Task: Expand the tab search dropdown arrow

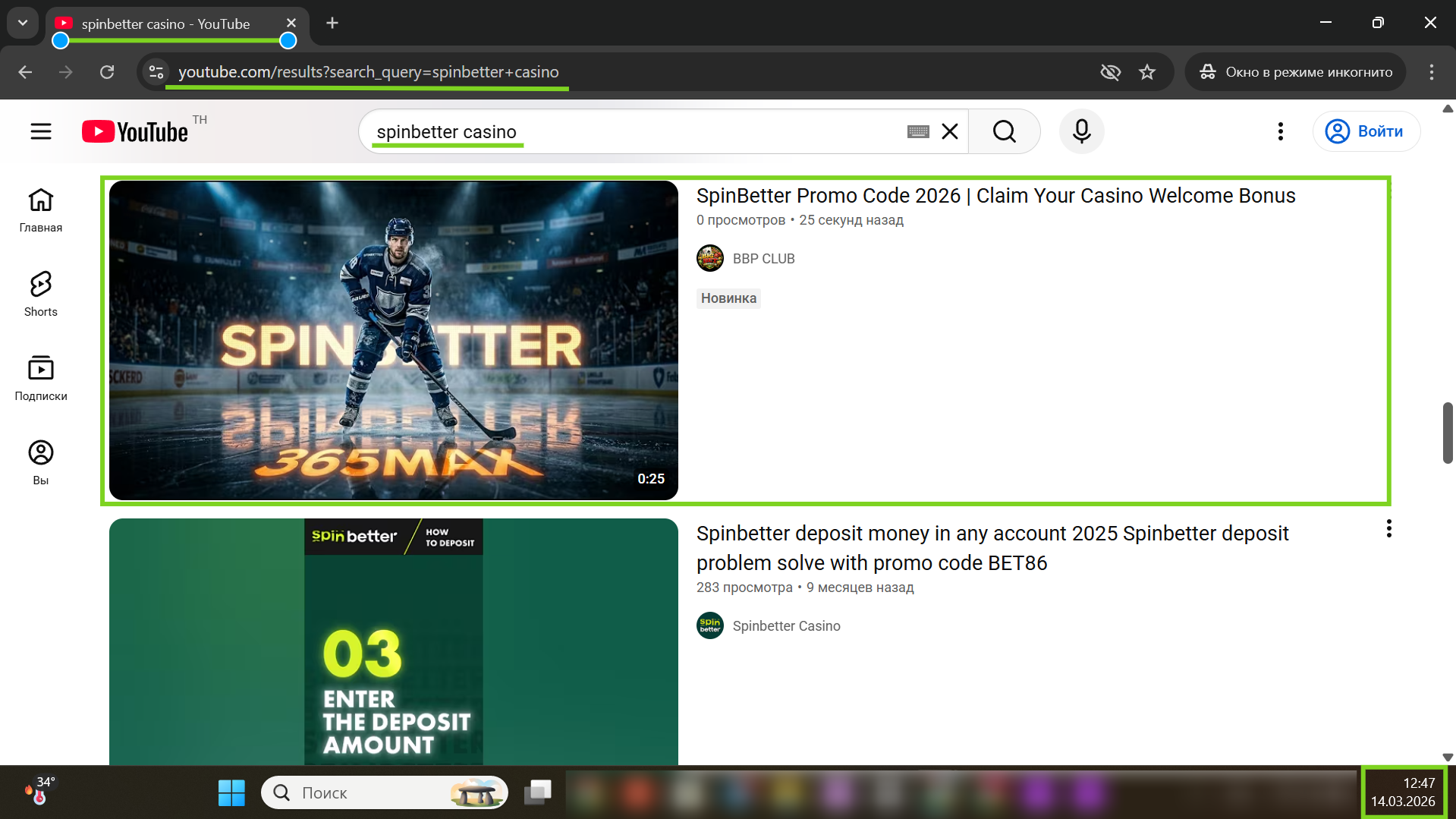Action: point(23,23)
